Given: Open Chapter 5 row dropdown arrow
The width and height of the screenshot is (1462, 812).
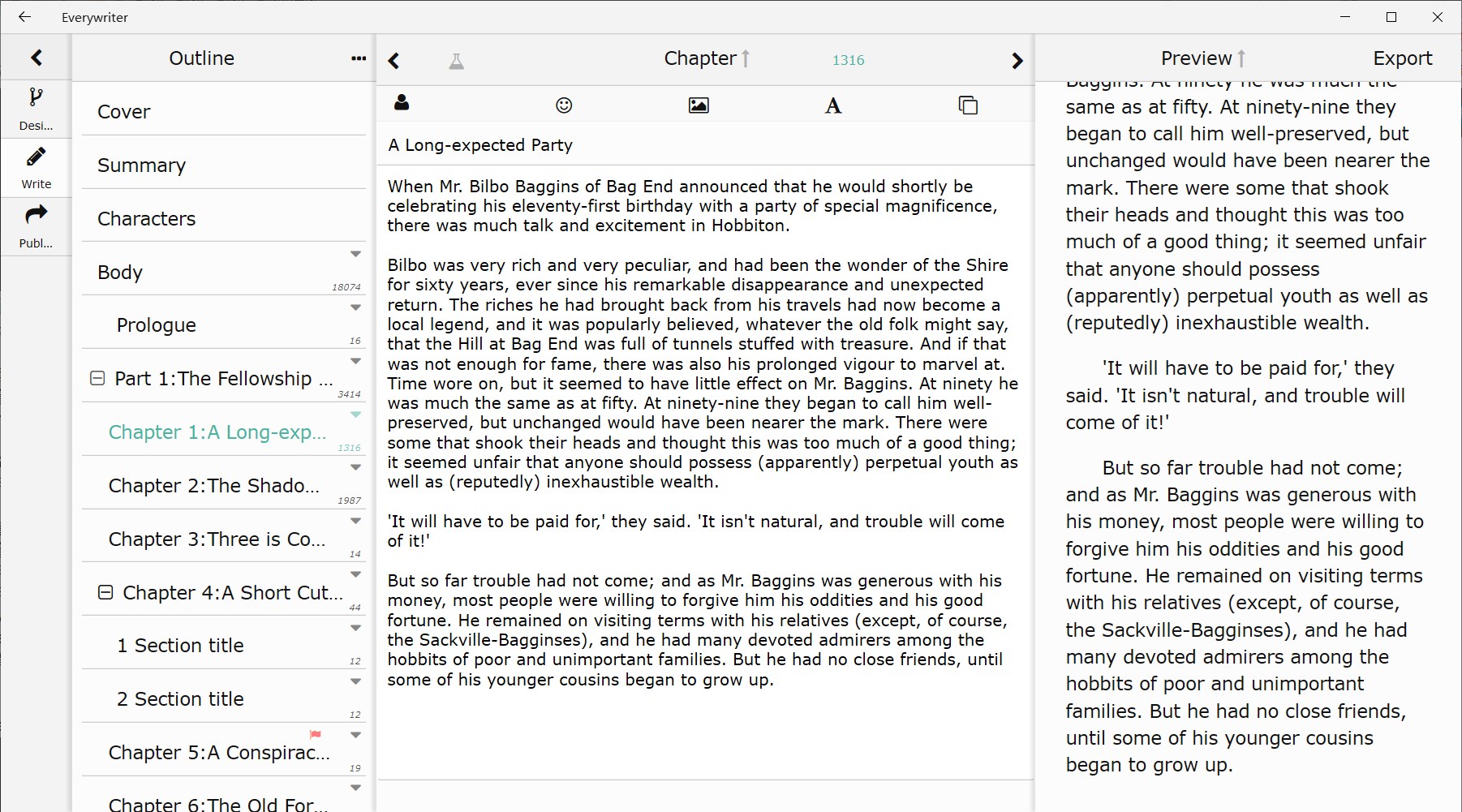Looking at the screenshot, I should 355,735.
